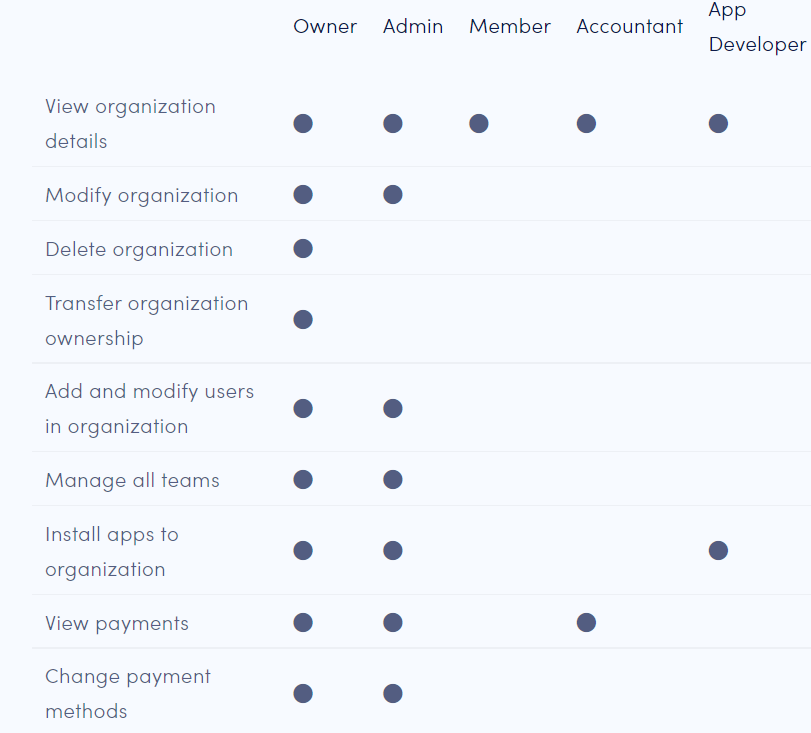This screenshot has width=811, height=733.
Task: Click App Developer dot for Install apps
Action: click(718, 551)
